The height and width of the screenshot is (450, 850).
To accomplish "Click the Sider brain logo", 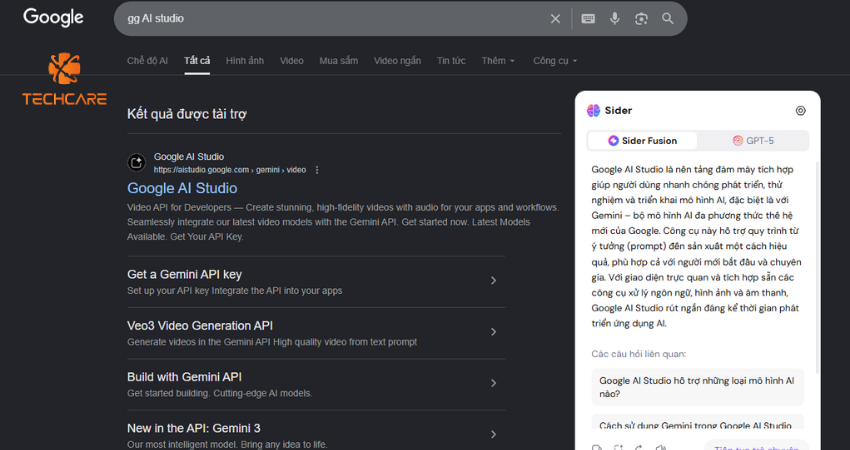I will [x=594, y=111].
